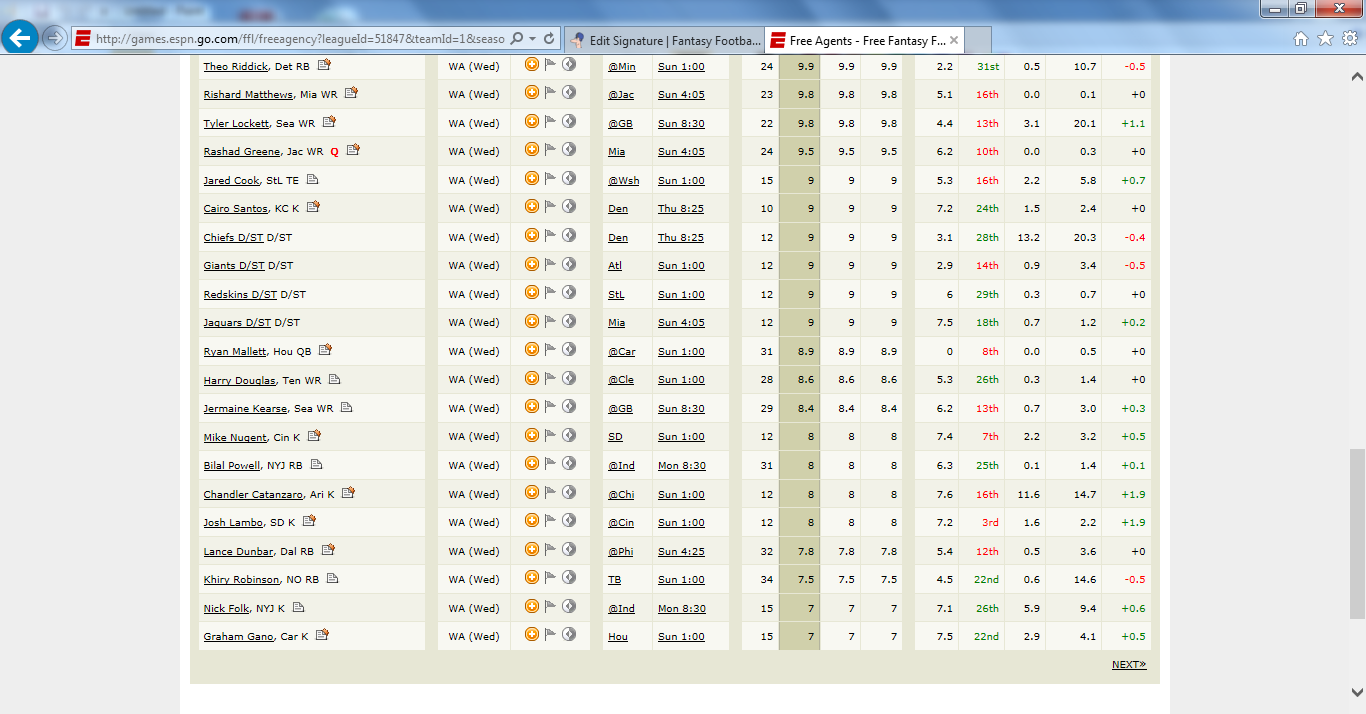The height and width of the screenshot is (714, 1366).
Task: Click the flag icon in Harry Douglas's row
Action: pos(550,379)
